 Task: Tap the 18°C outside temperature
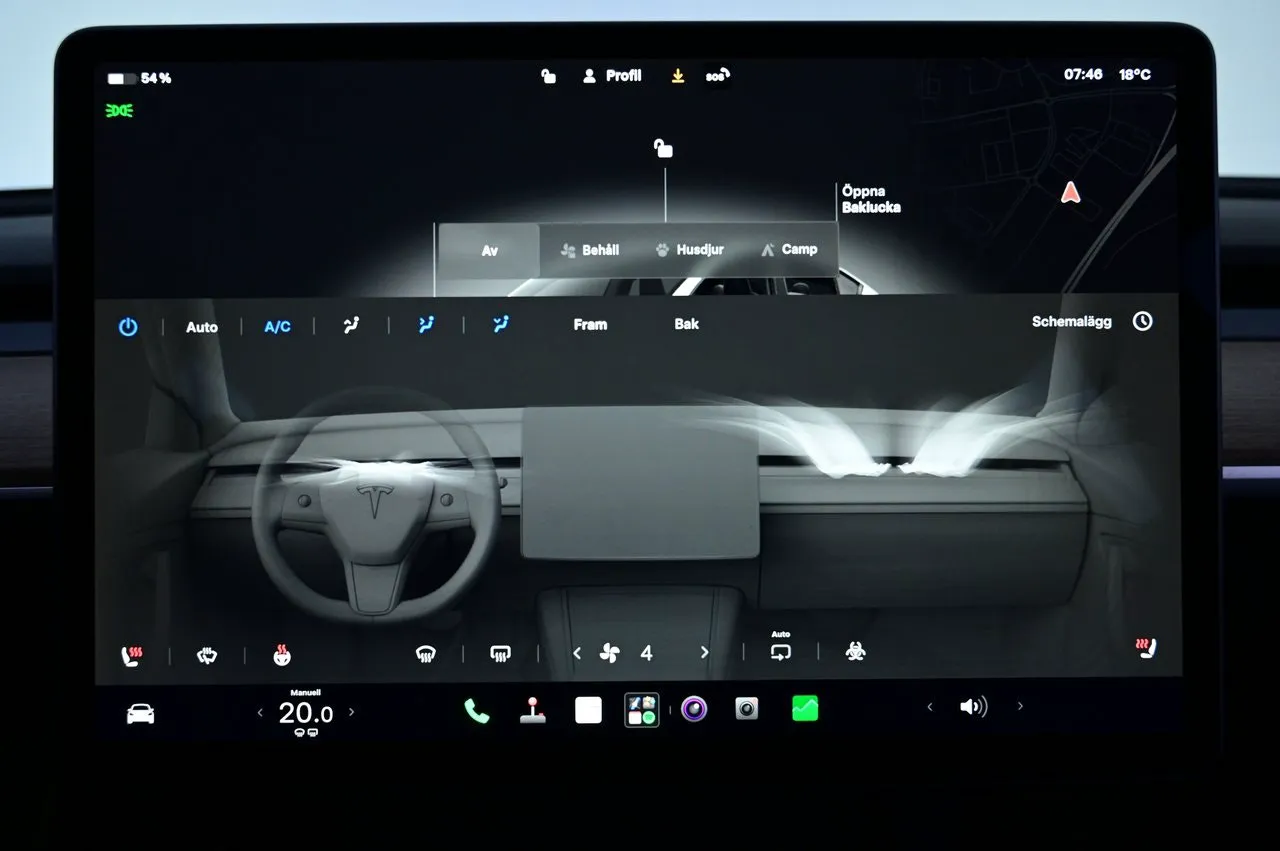click(x=1135, y=75)
